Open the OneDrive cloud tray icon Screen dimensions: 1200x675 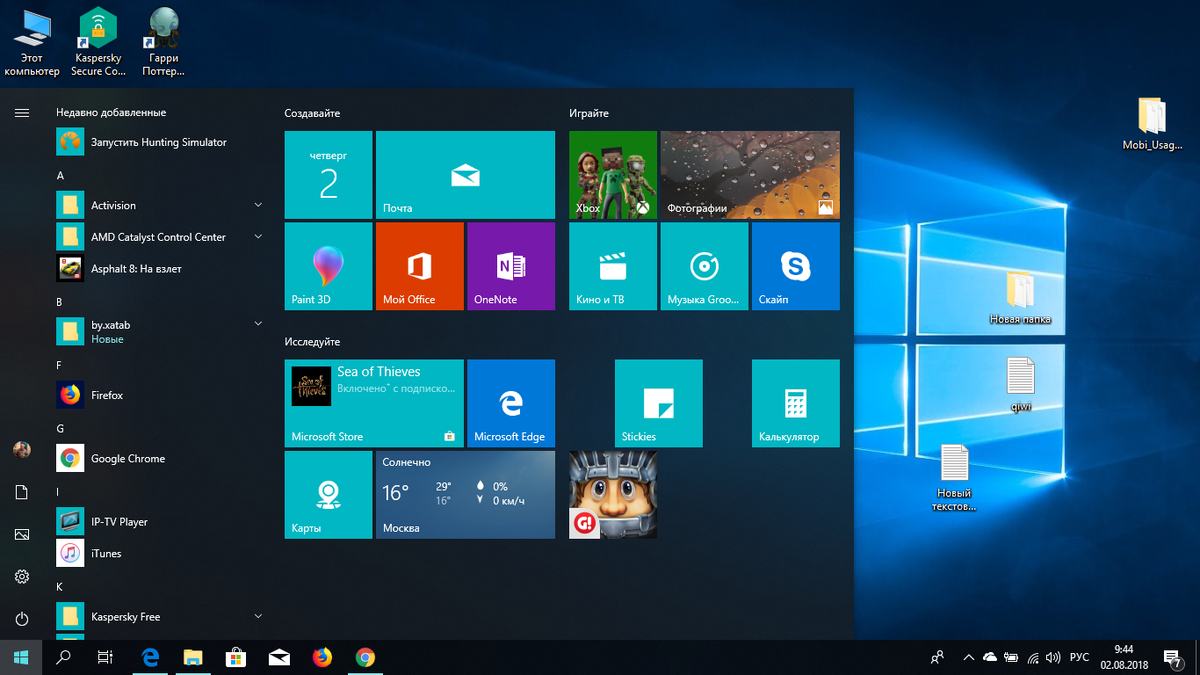pyautogui.click(x=990, y=657)
